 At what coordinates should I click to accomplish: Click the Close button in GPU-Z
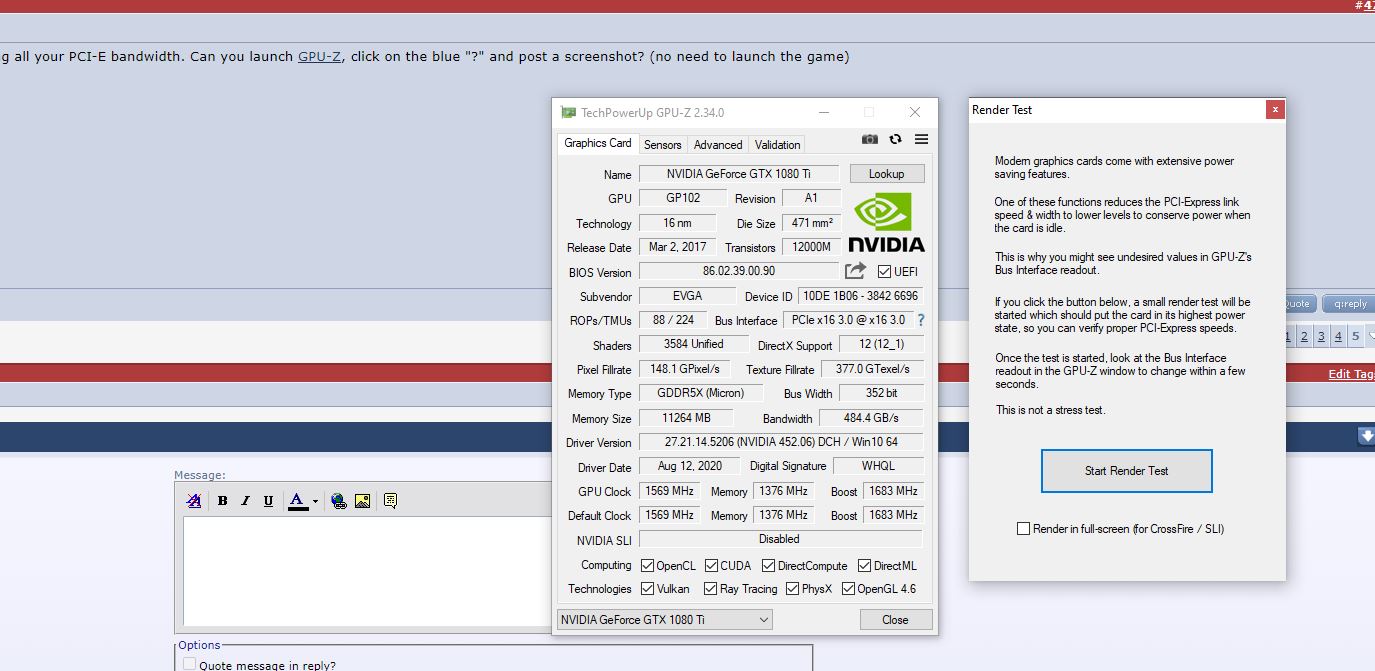[x=896, y=620]
